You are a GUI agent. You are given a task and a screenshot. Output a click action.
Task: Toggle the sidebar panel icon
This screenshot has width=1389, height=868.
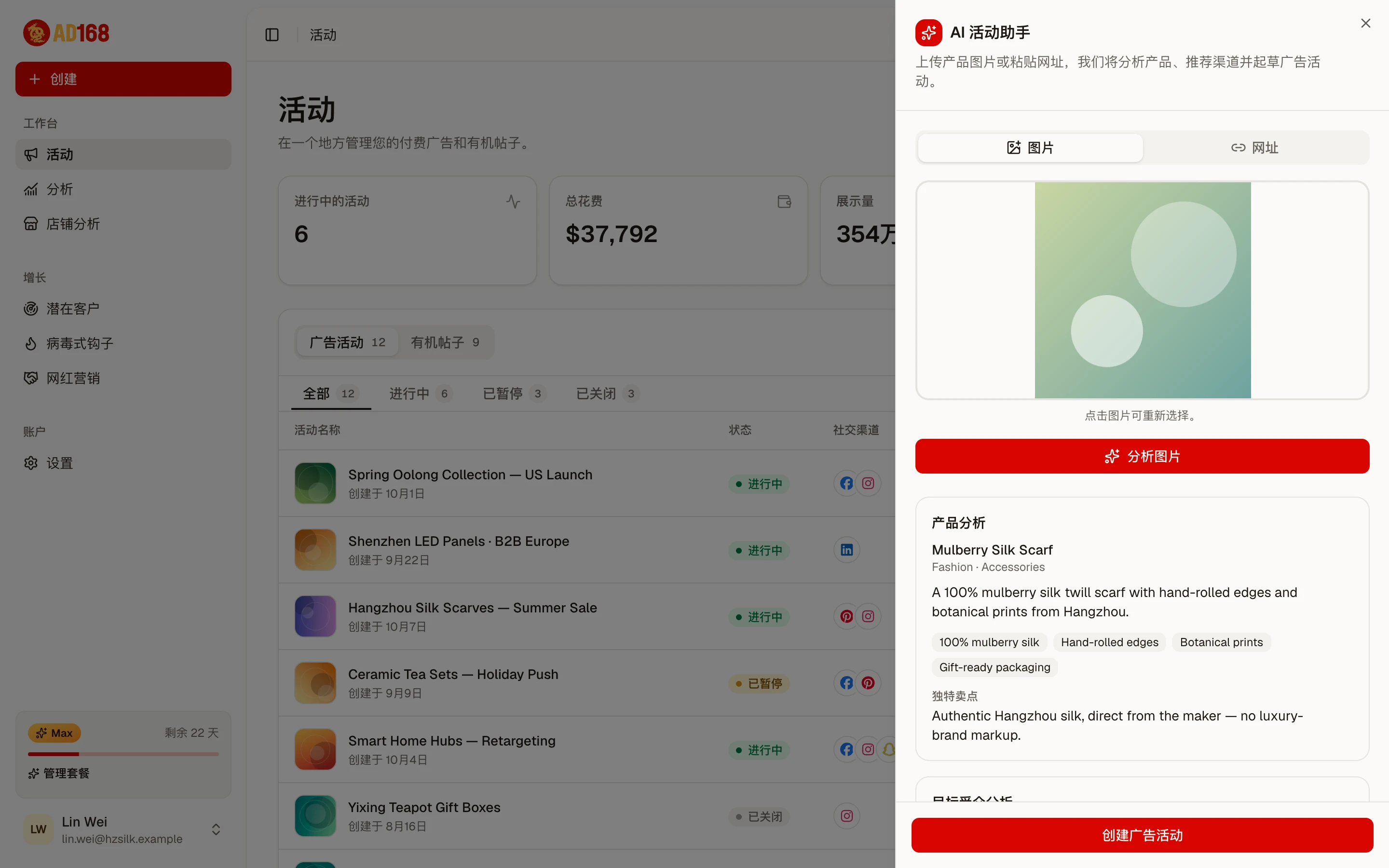pos(272,35)
